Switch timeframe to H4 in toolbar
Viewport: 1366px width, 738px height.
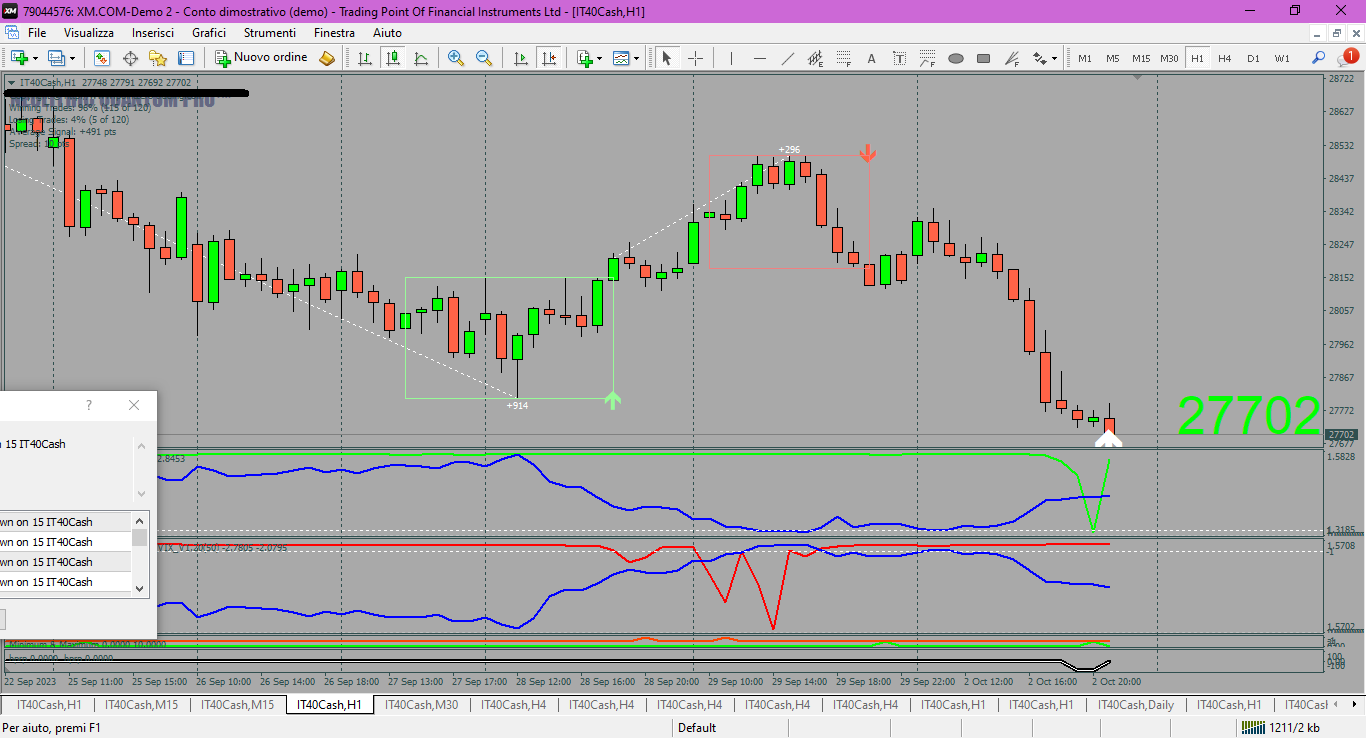click(x=1225, y=58)
